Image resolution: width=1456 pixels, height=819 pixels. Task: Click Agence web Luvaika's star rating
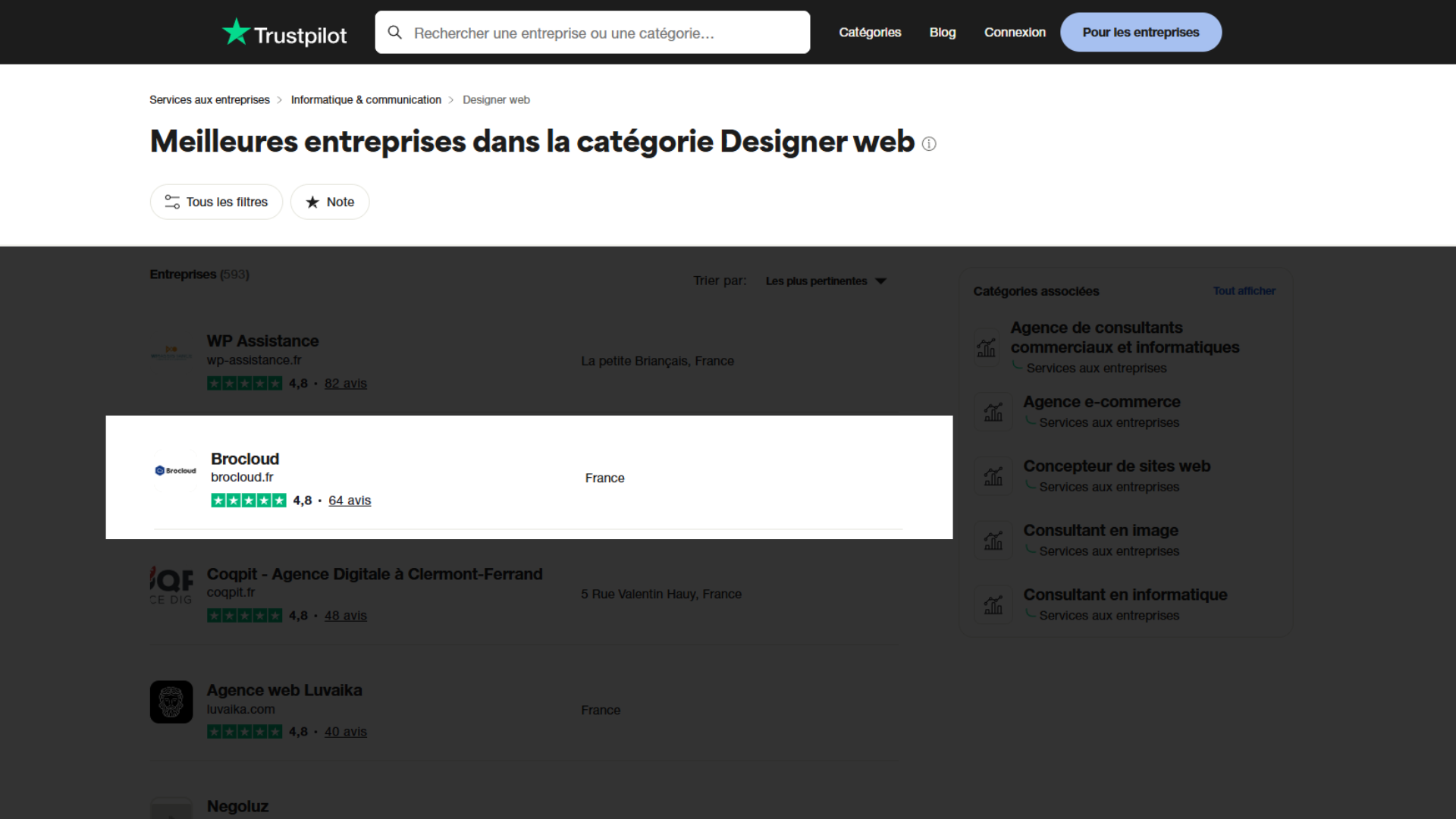pyautogui.click(x=244, y=732)
